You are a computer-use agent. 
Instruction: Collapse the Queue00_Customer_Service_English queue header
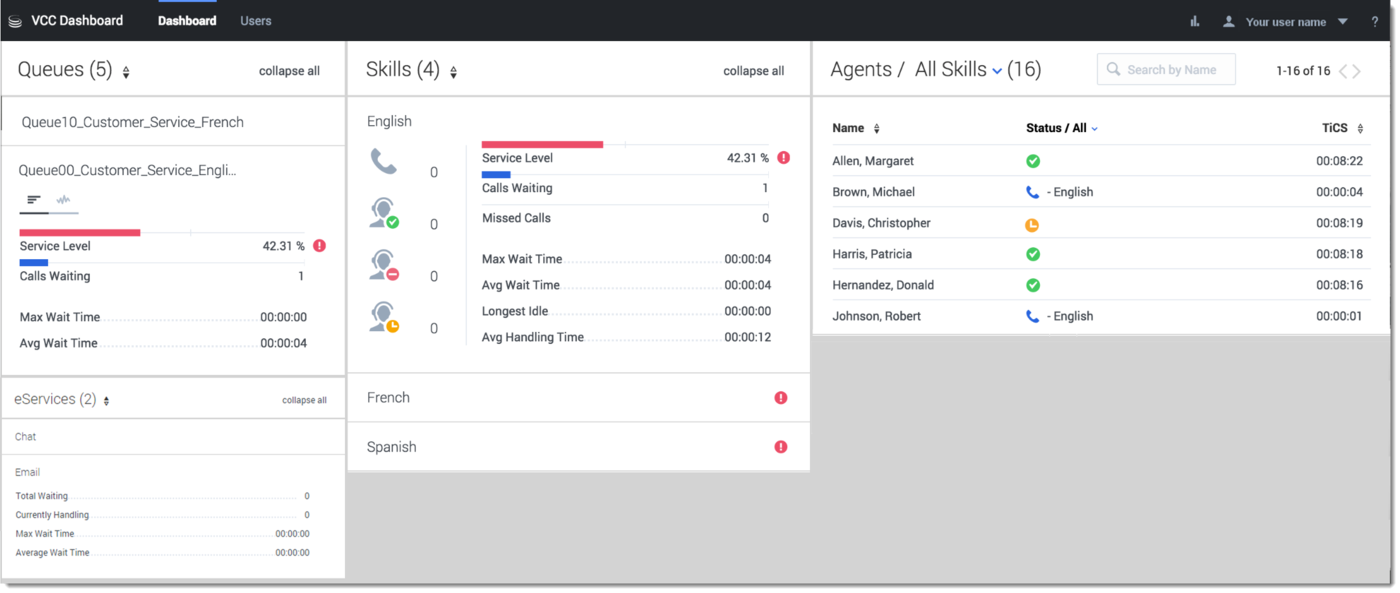pos(128,170)
